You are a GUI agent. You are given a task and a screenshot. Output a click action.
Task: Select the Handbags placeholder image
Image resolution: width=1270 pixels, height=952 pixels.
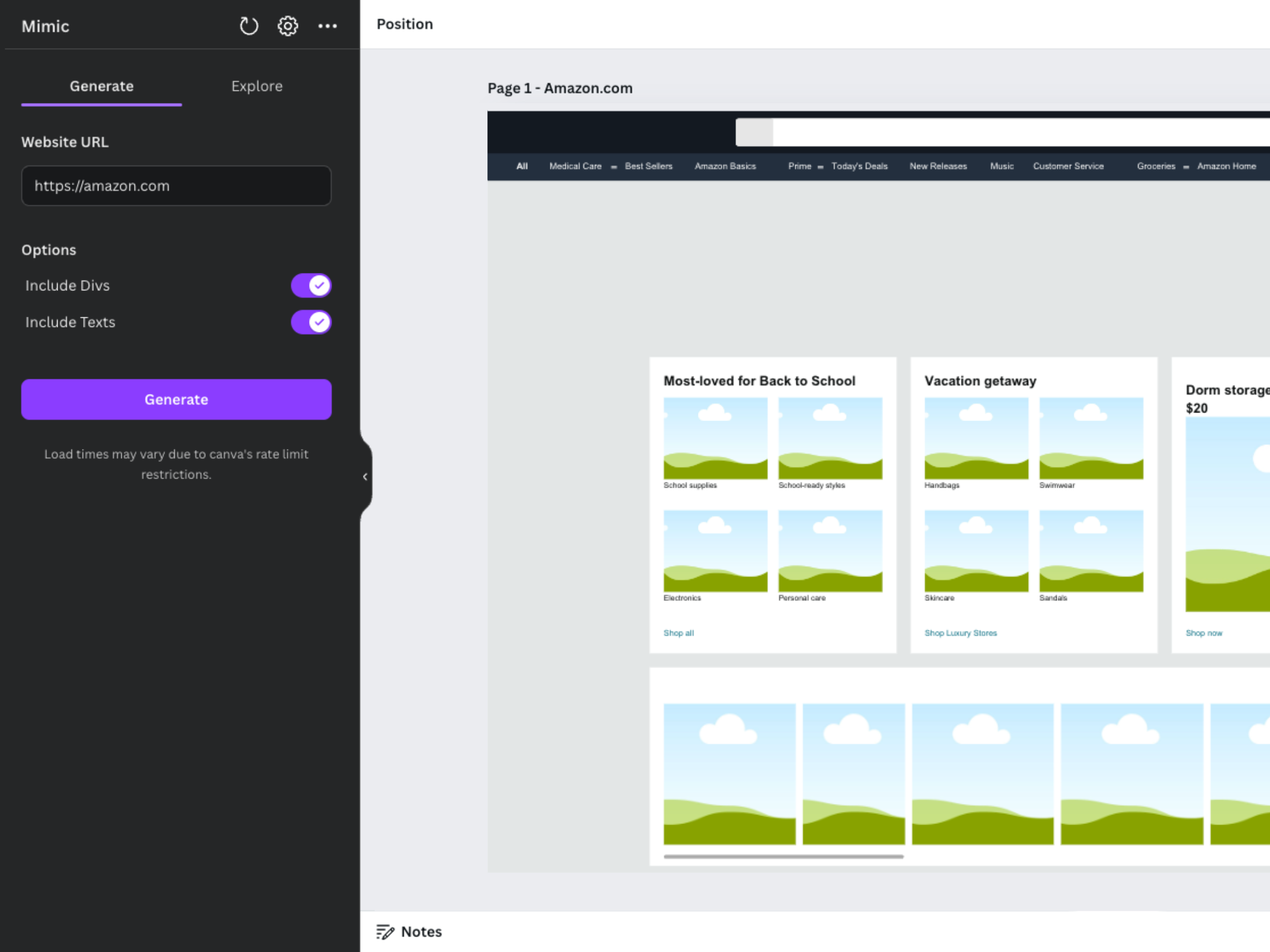click(x=975, y=438)
